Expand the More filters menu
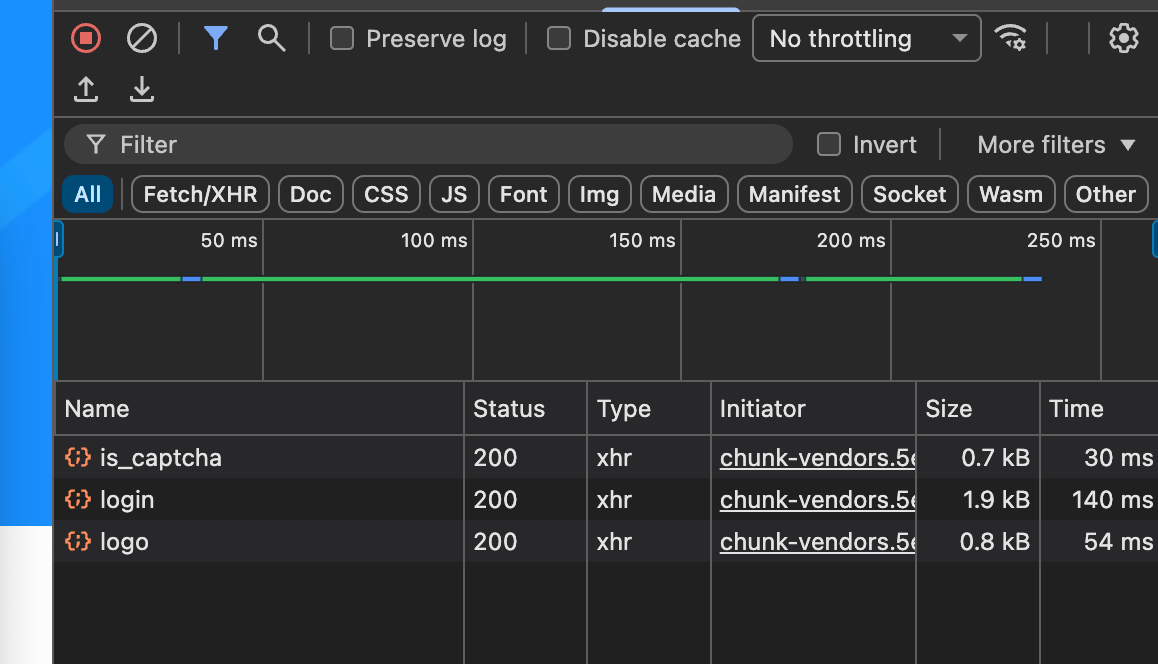1158x664 pixels. point(1056,145)
